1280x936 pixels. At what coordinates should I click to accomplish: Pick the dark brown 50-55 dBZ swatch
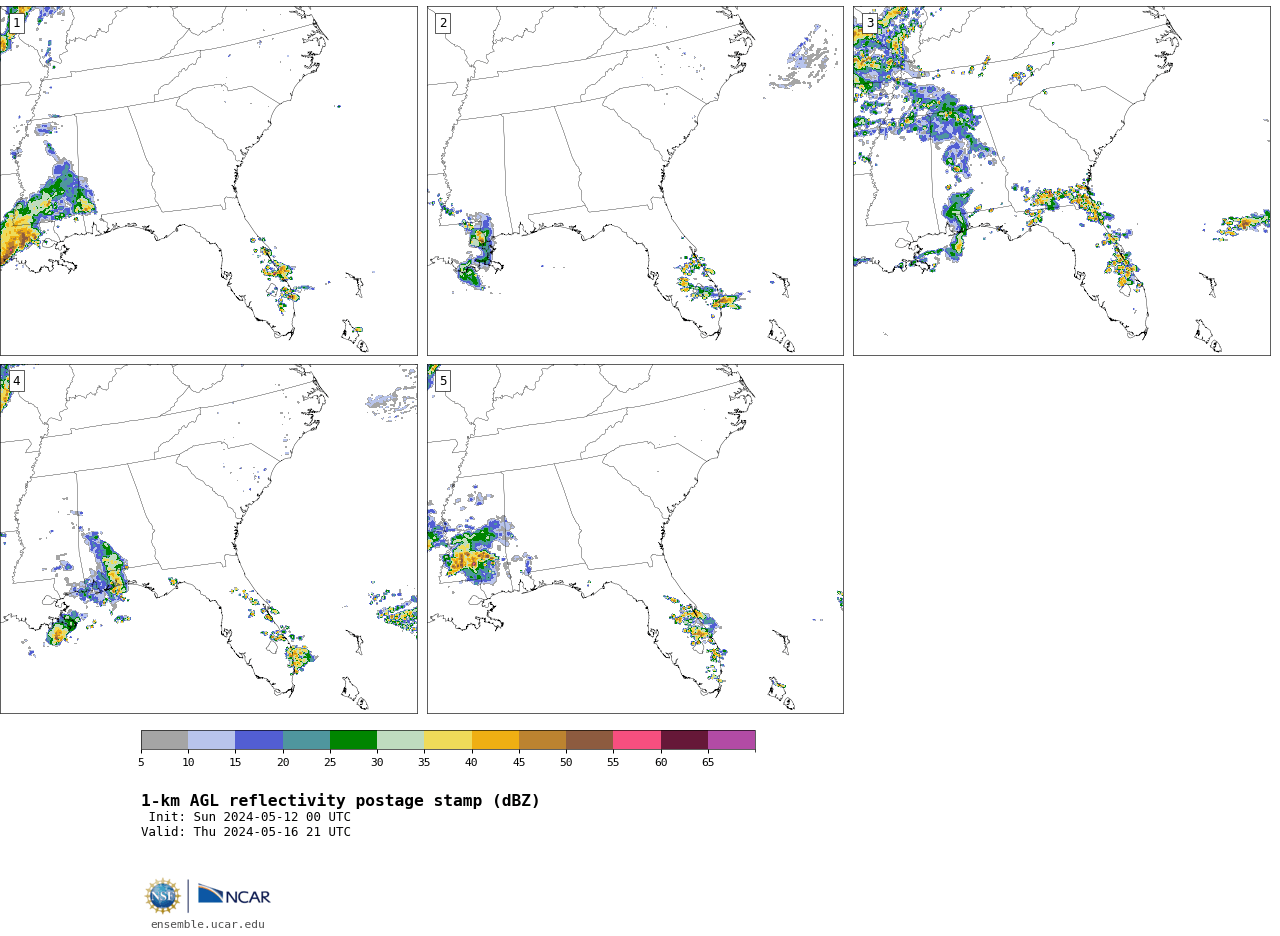590,740
